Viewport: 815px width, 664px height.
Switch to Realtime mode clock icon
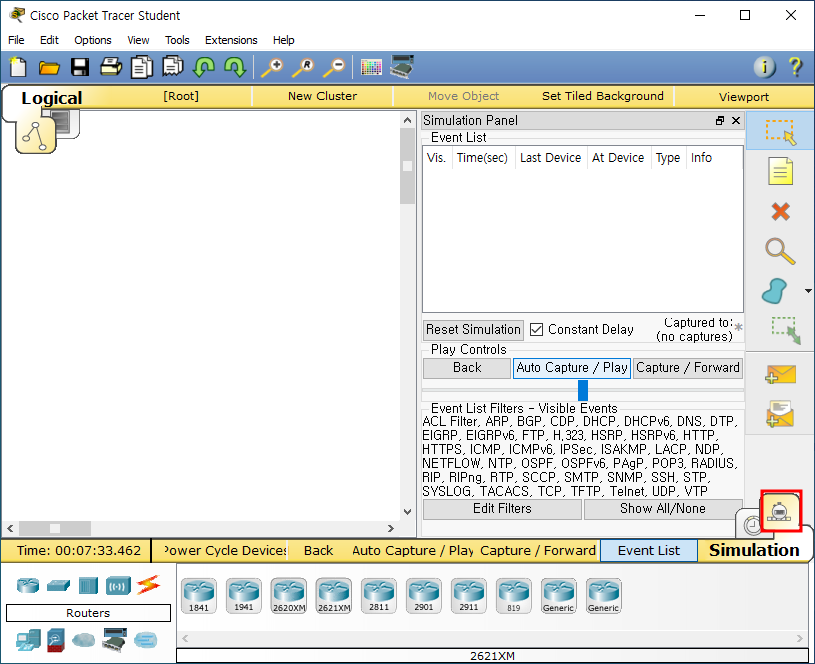coord(752,525)
